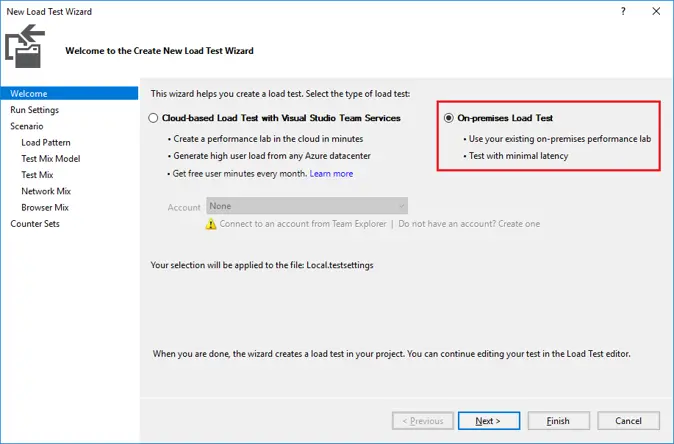Click the warning icon beside Connect message
The height and width of the screenshot is (444, 674).
(x=211, y=224)
